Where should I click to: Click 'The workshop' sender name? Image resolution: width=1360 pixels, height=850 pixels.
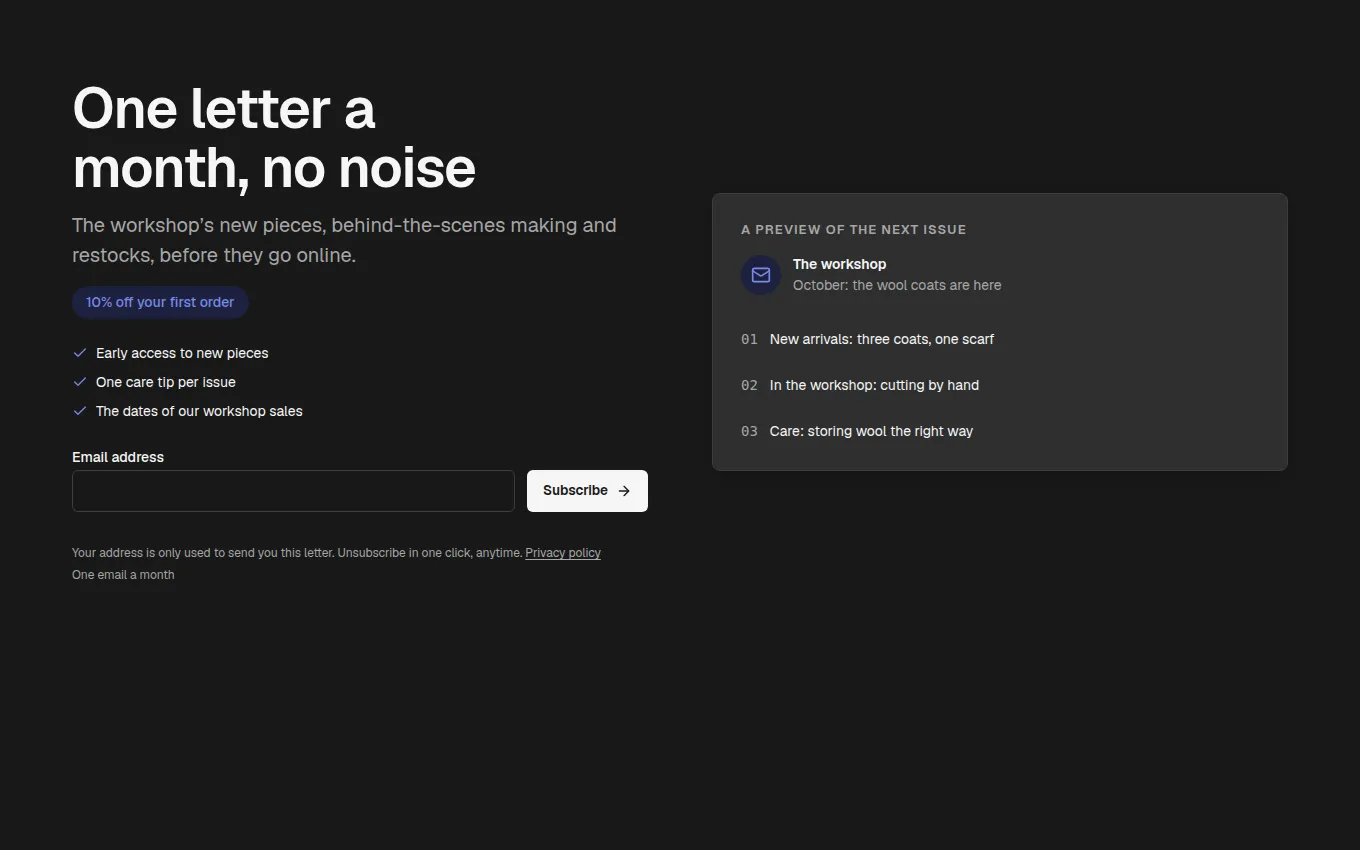click(x=839, y=264)
